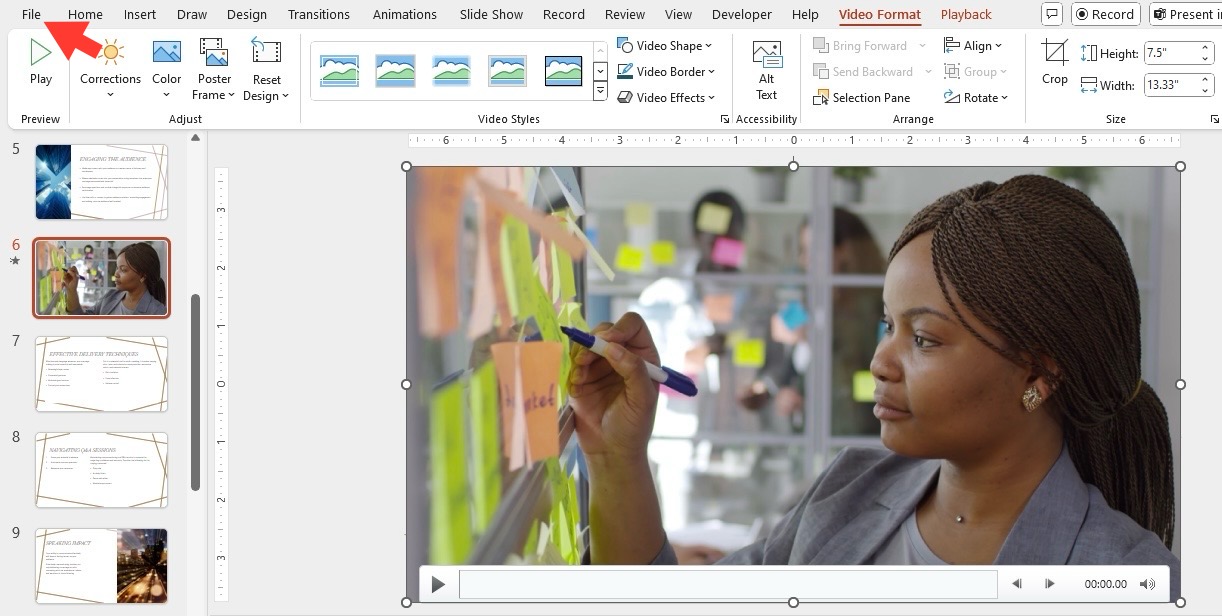Open the Developer tab

pyautogui.click(x=741, y=14)
